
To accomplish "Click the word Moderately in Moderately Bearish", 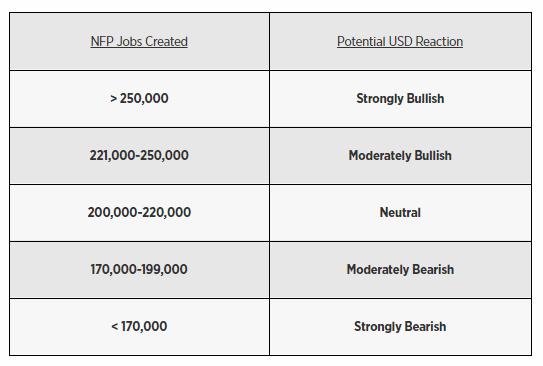I will (x=378, y=269).
